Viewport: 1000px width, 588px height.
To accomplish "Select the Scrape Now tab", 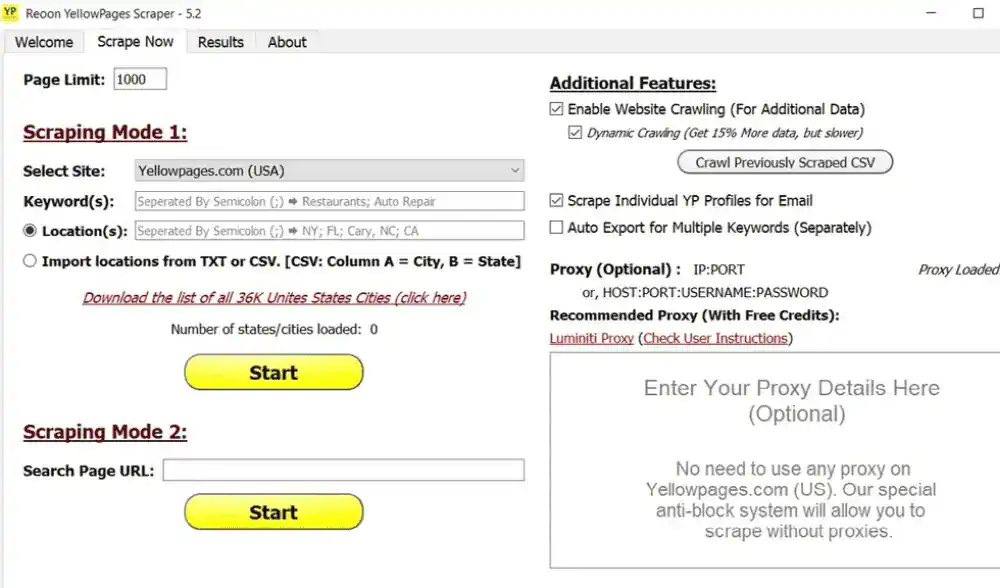I will click(x=135, y=41).
